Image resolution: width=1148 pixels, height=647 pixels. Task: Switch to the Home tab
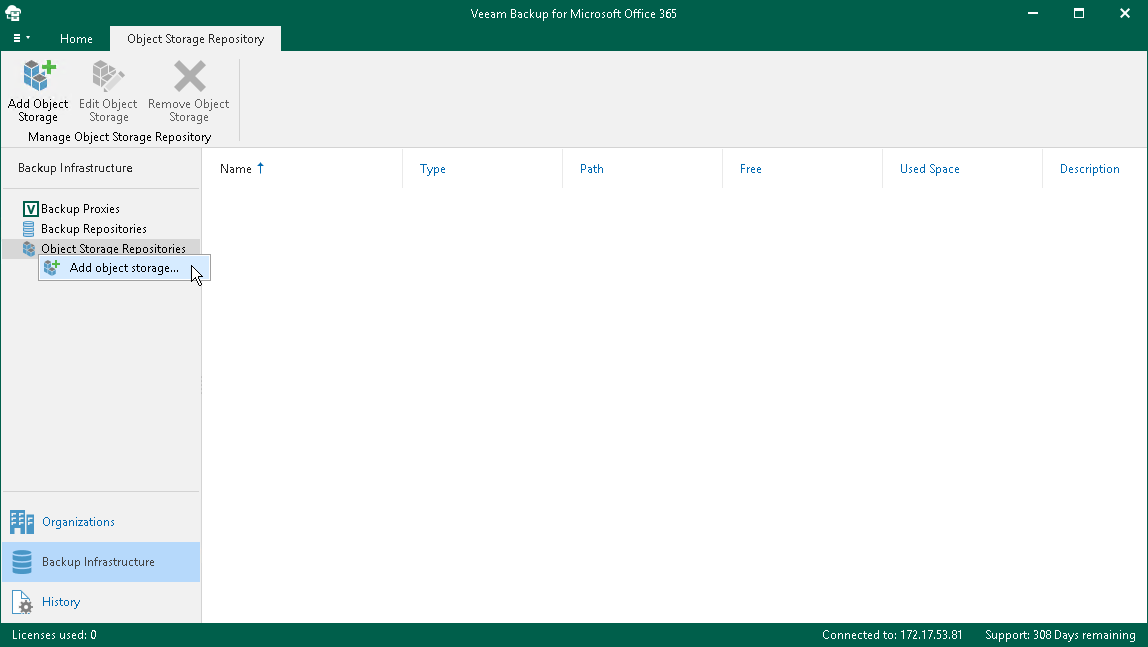pos(76,39)
